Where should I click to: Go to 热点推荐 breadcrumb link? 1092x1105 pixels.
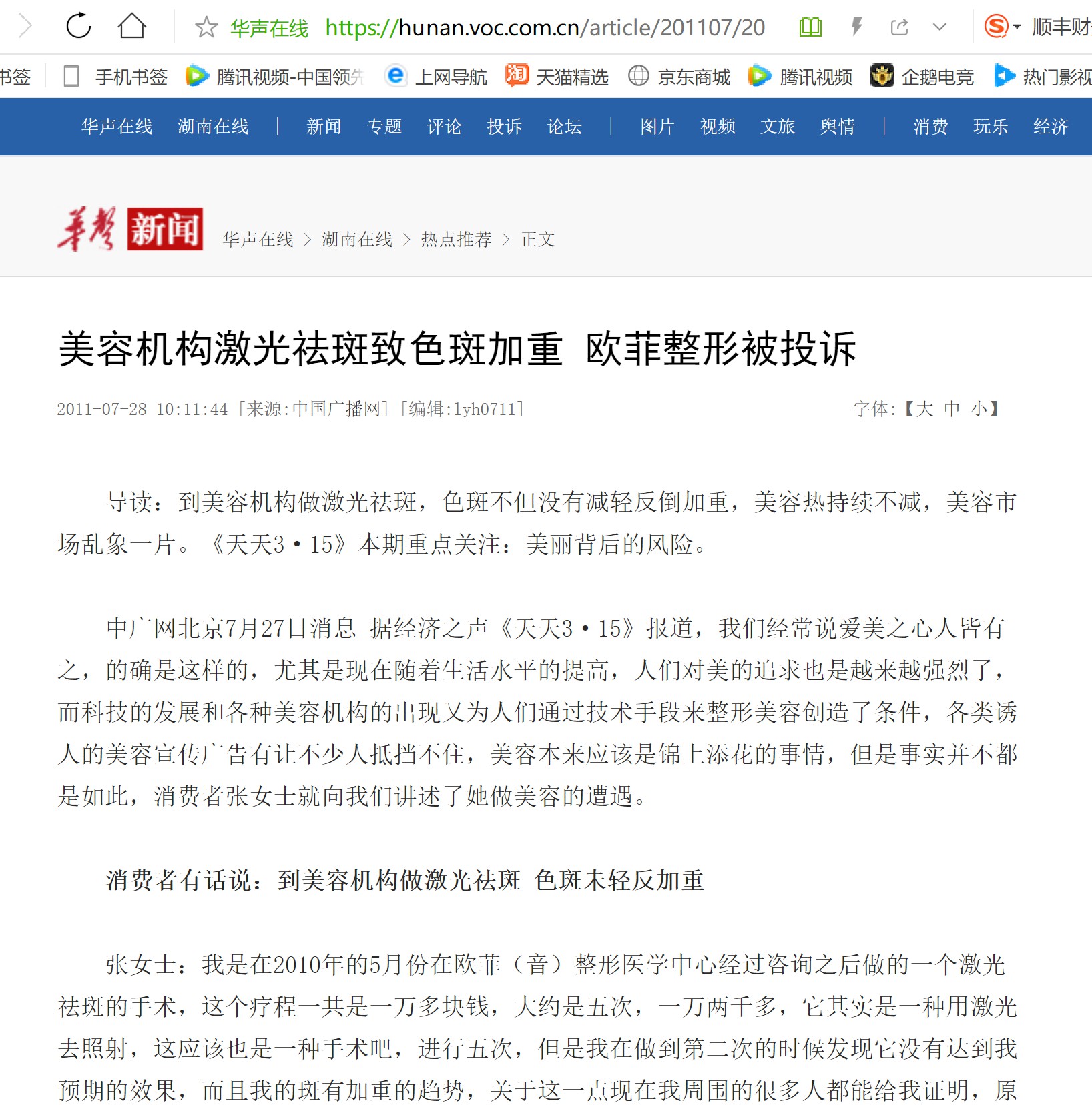click(457, 239)
